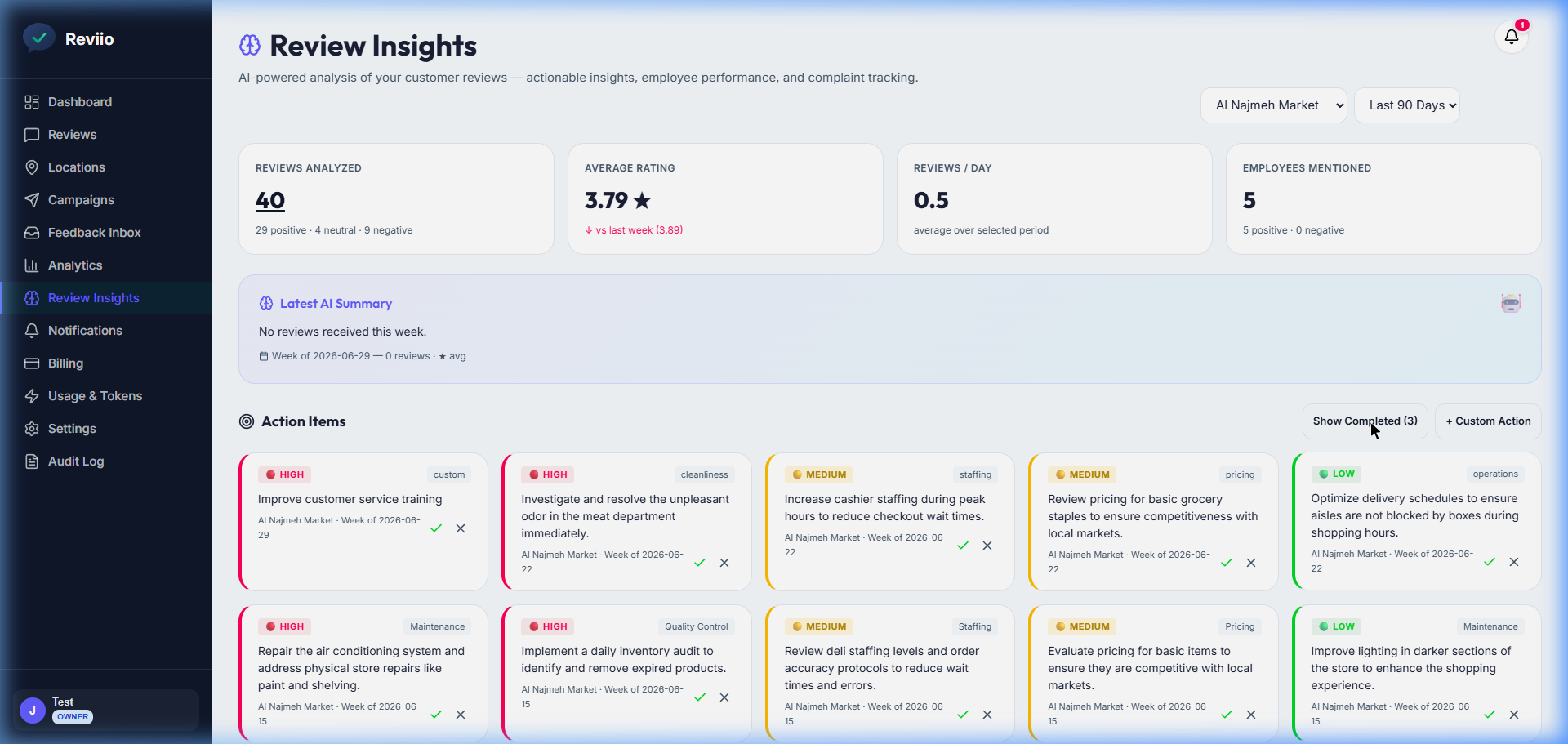Image resolution: width=1568 pixels, height=744 pixels.
Task: Open Locations in the sidebar
Action: [x=106, y=167]
